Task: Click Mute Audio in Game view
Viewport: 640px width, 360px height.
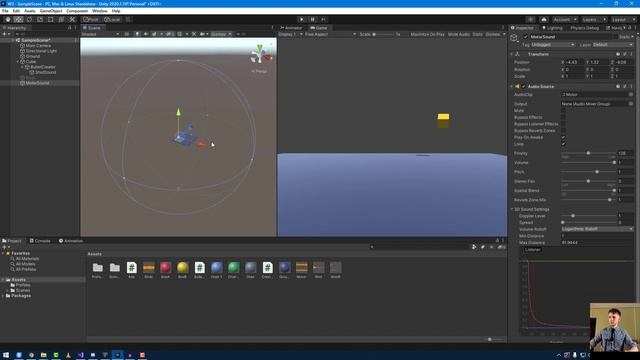Action: pos(459,34)
